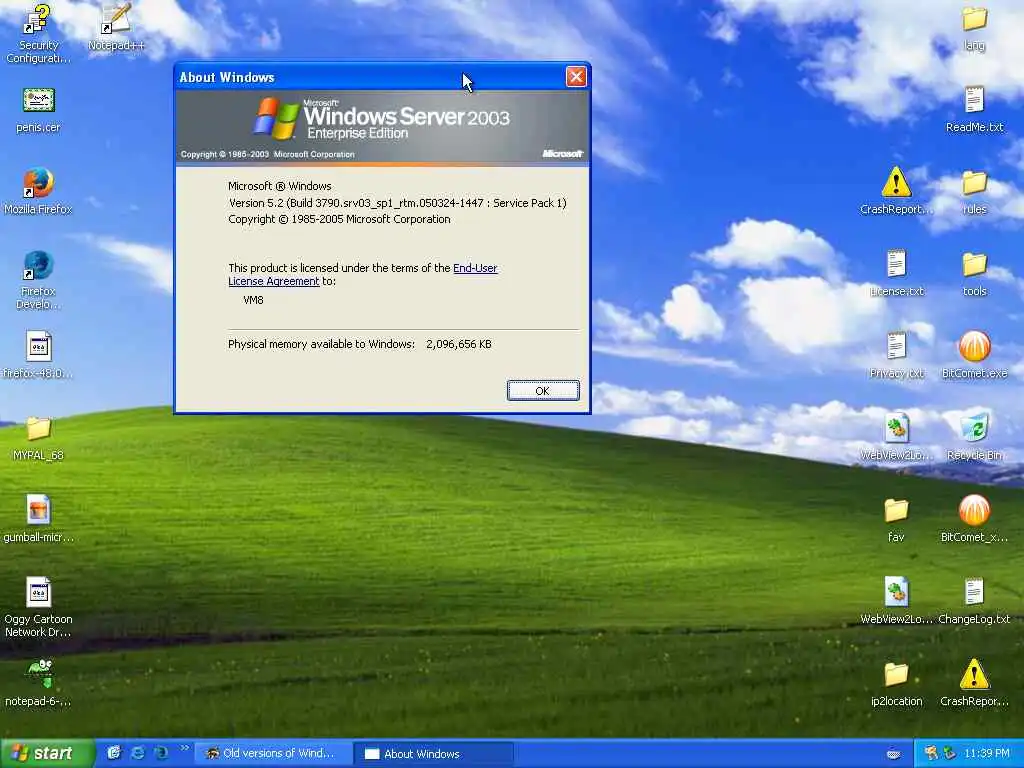Open the tools folder
Screen dimensions: 1024x768
coord(974,274)
